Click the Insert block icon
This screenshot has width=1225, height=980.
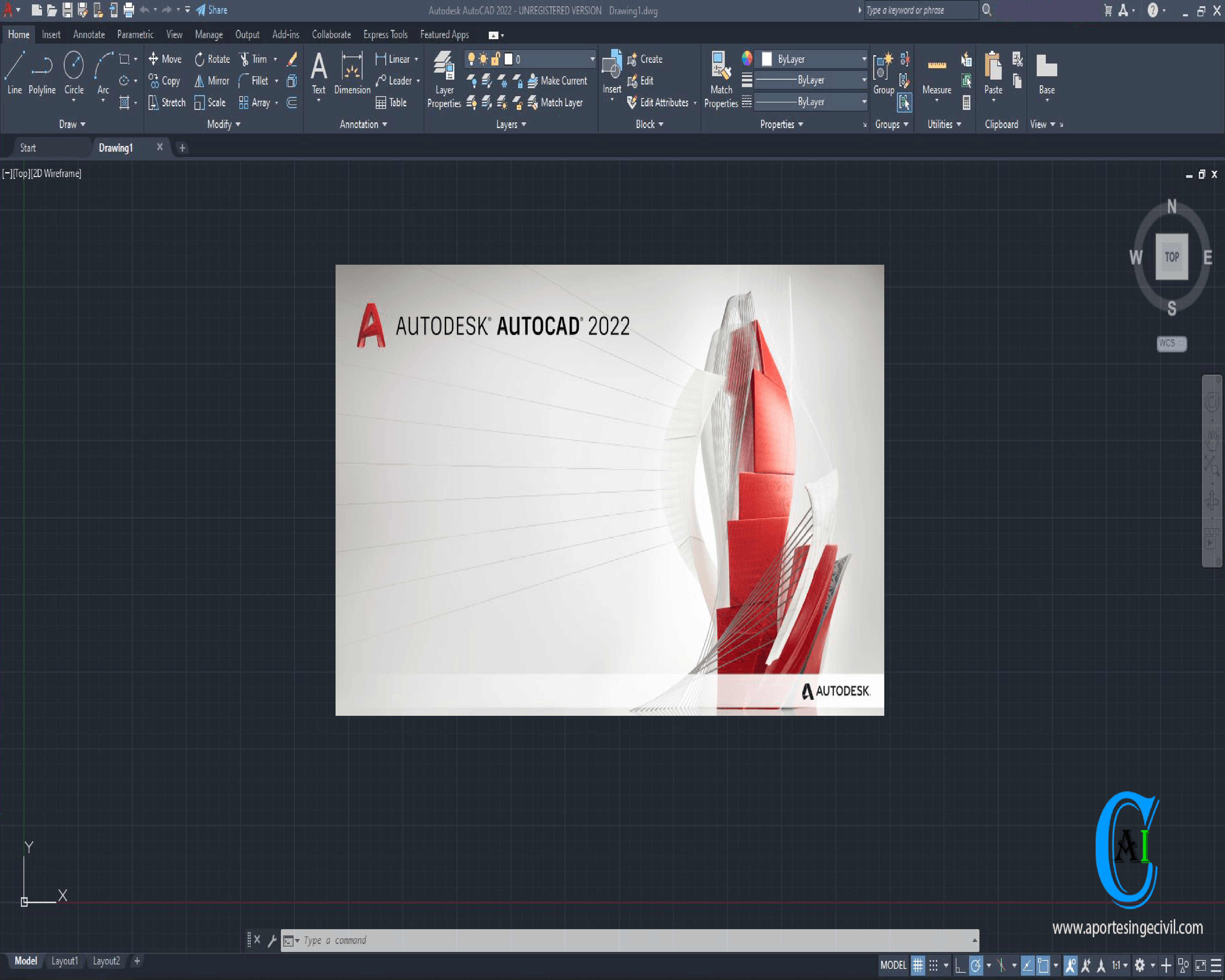[612, 73]
